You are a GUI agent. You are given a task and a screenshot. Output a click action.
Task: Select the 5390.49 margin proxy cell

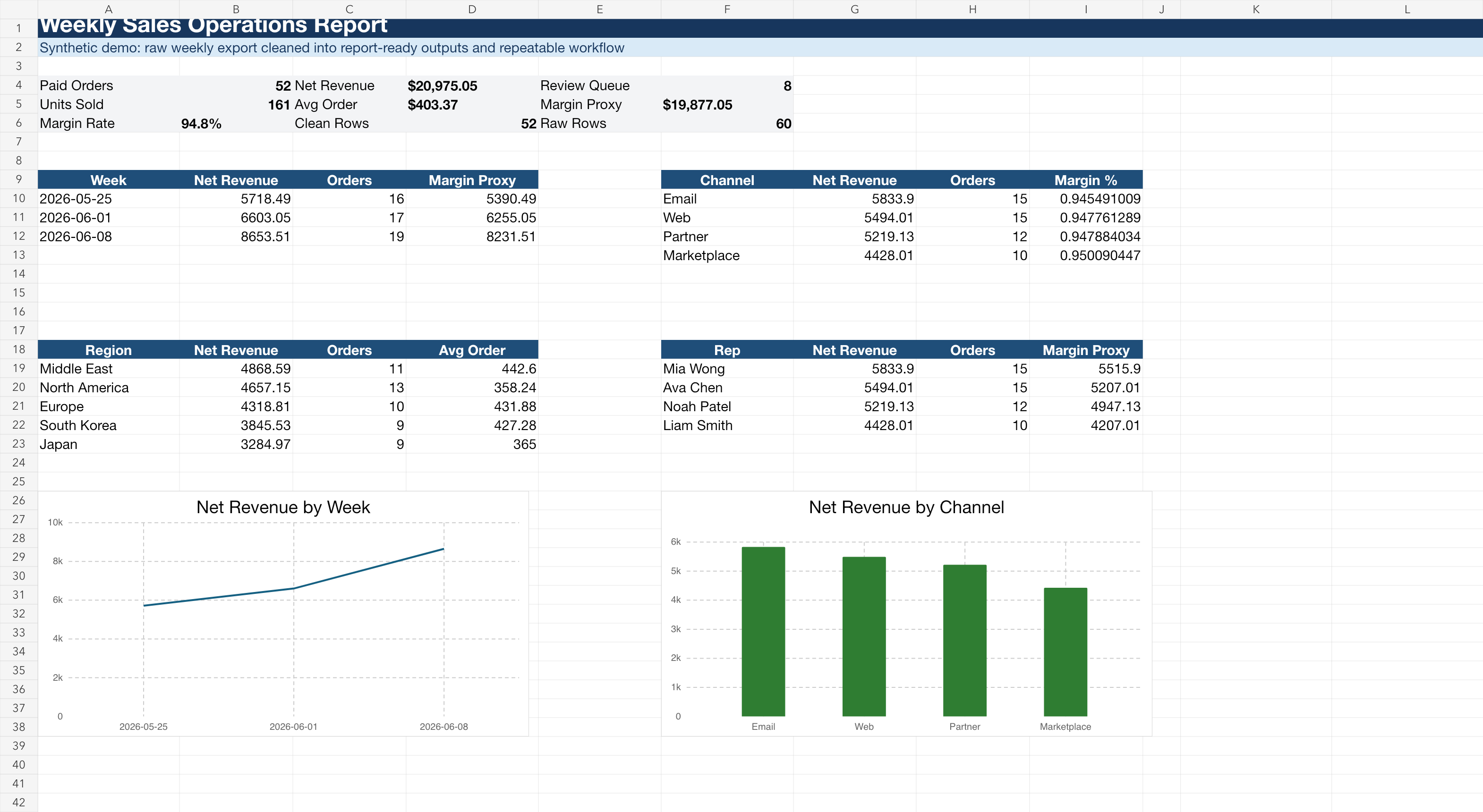pyautogui.click(x=472, y=199)
